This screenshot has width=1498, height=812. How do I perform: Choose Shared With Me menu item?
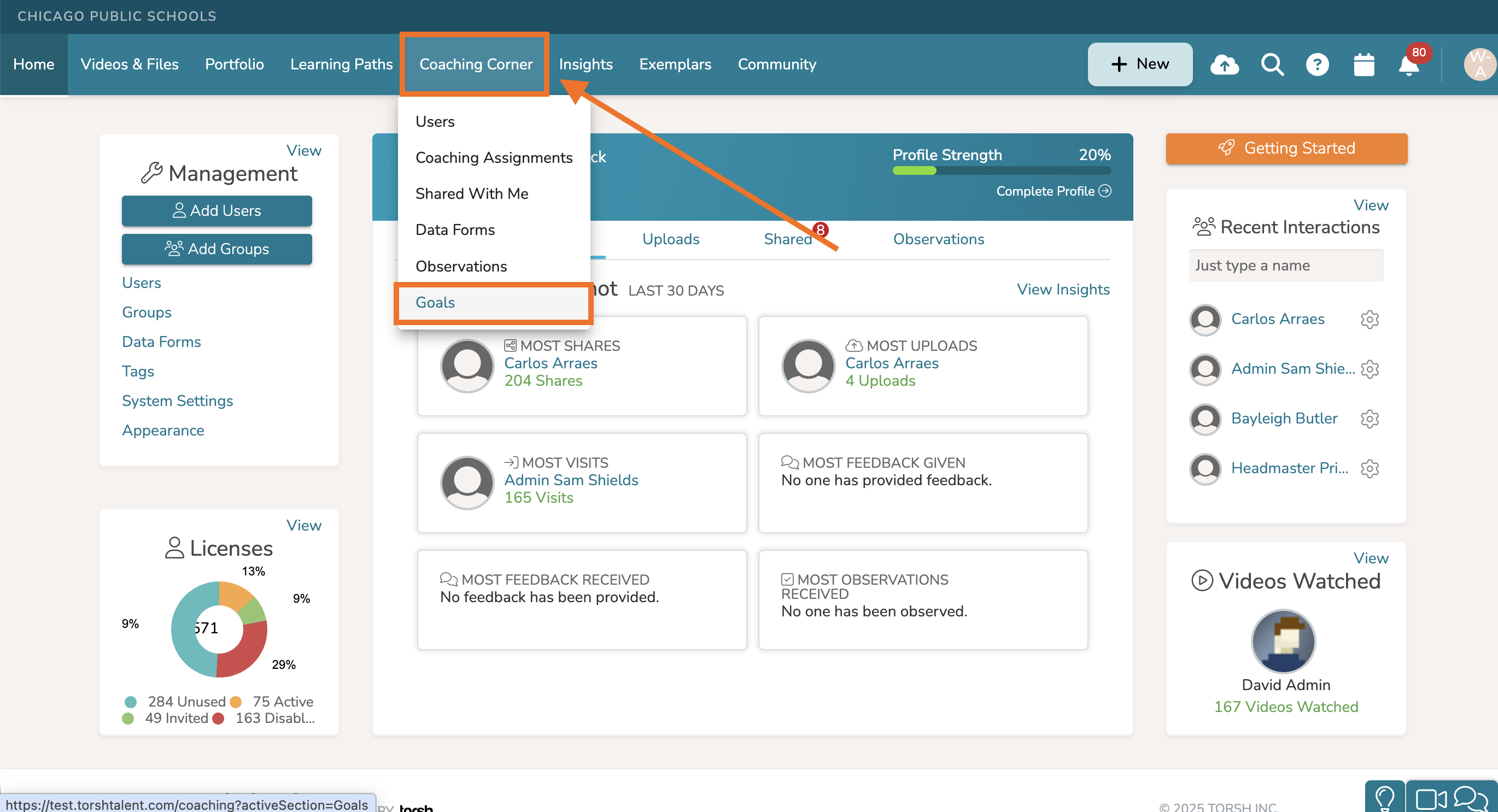coord(472,193)
